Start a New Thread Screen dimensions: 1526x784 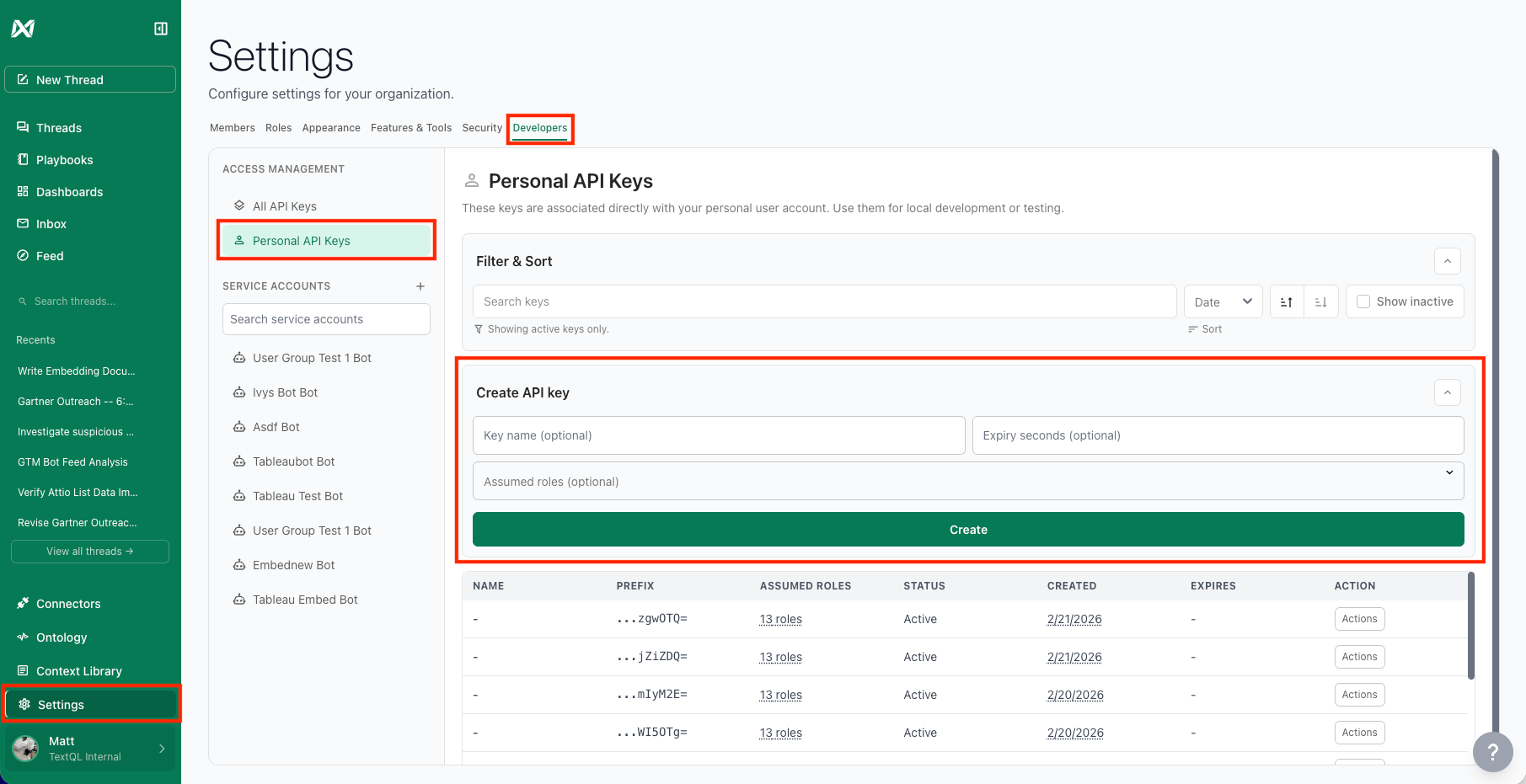90,79
